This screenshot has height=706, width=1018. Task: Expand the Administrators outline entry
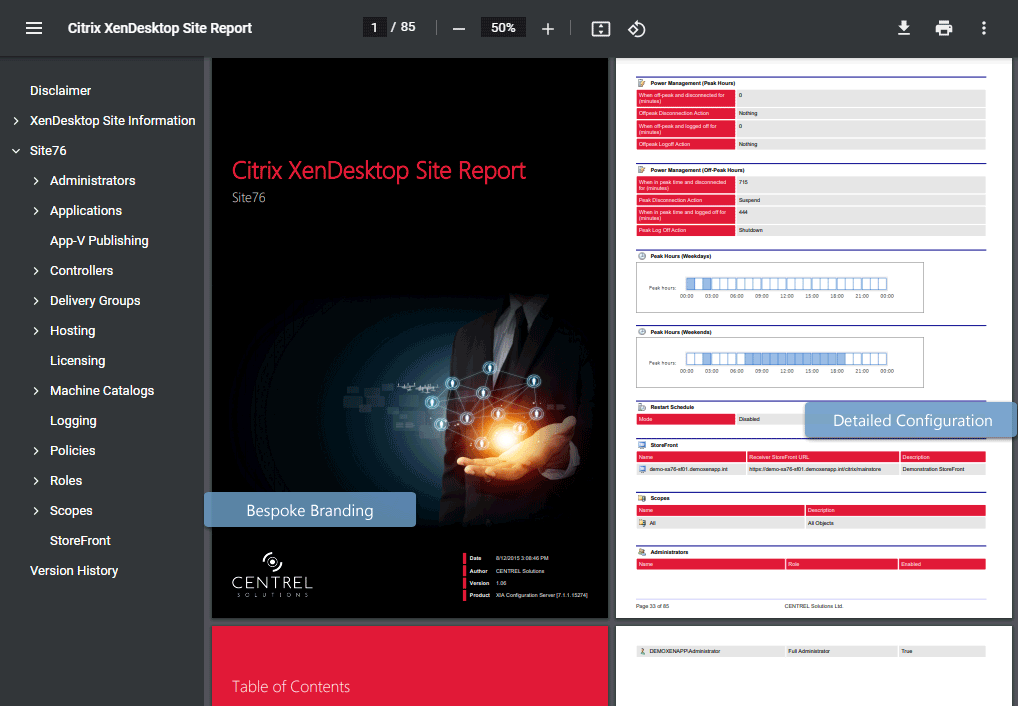pos(36,181)
